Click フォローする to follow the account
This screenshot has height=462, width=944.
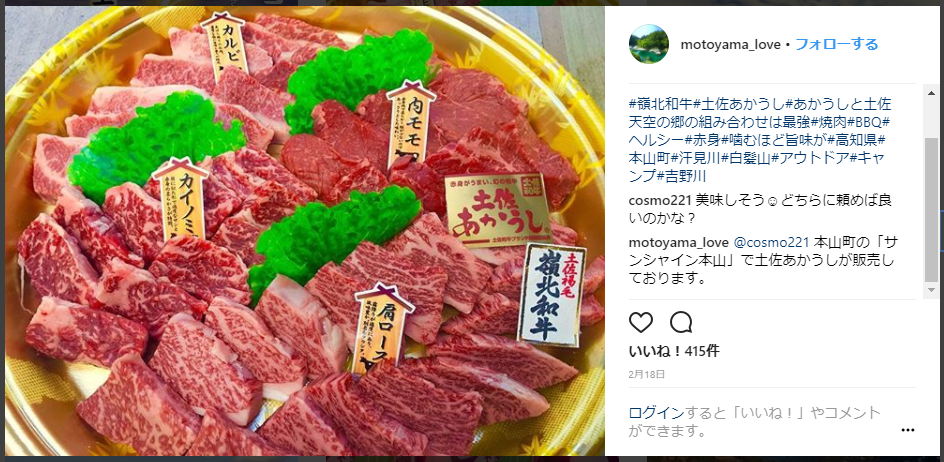(x=837, y=45)
